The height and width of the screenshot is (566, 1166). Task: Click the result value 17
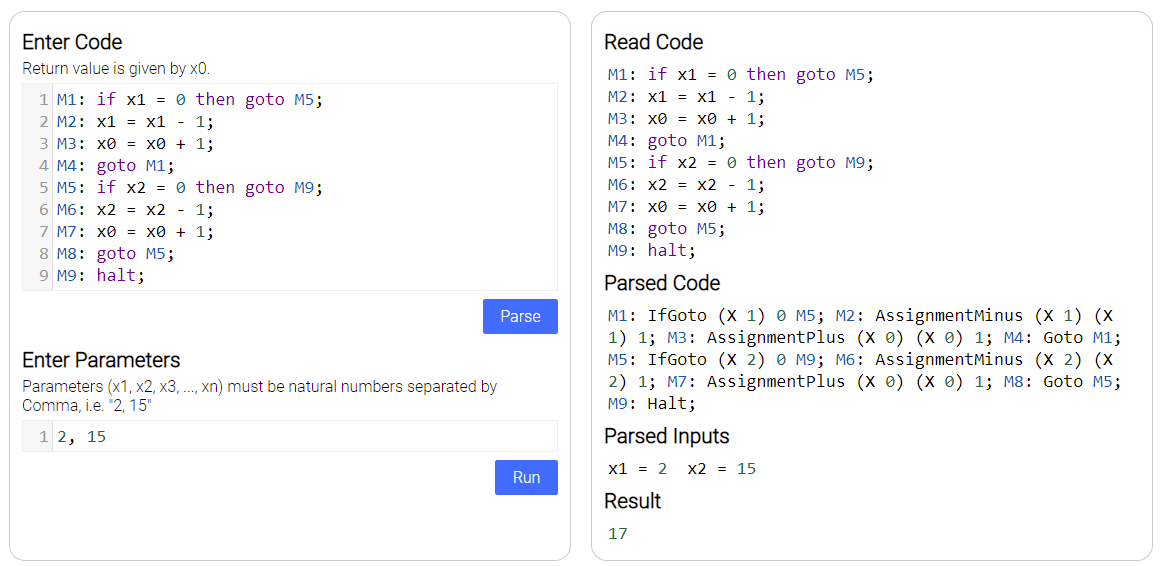click(x=617, y=533)
